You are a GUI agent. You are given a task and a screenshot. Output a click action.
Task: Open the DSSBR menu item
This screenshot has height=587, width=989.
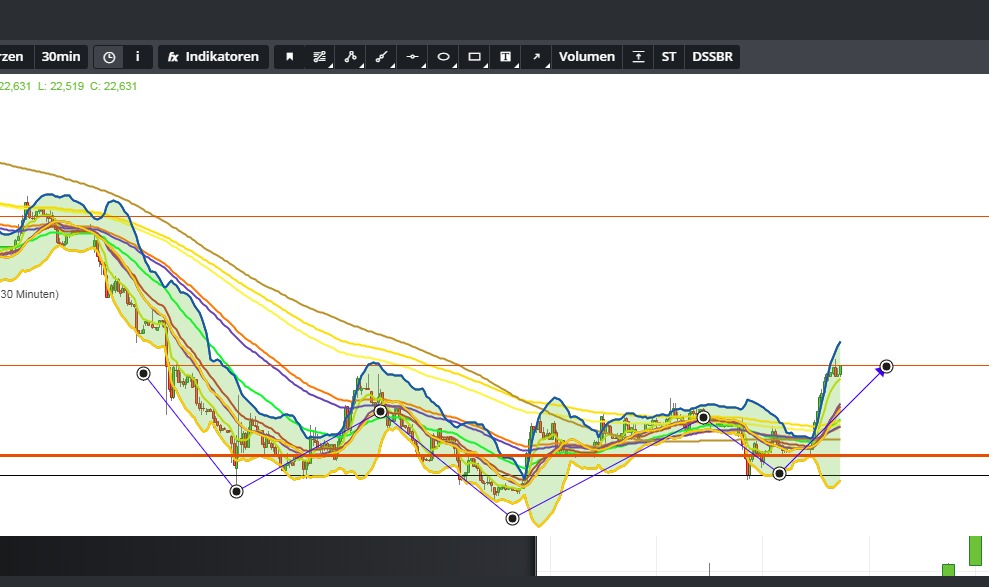(711, 57)
